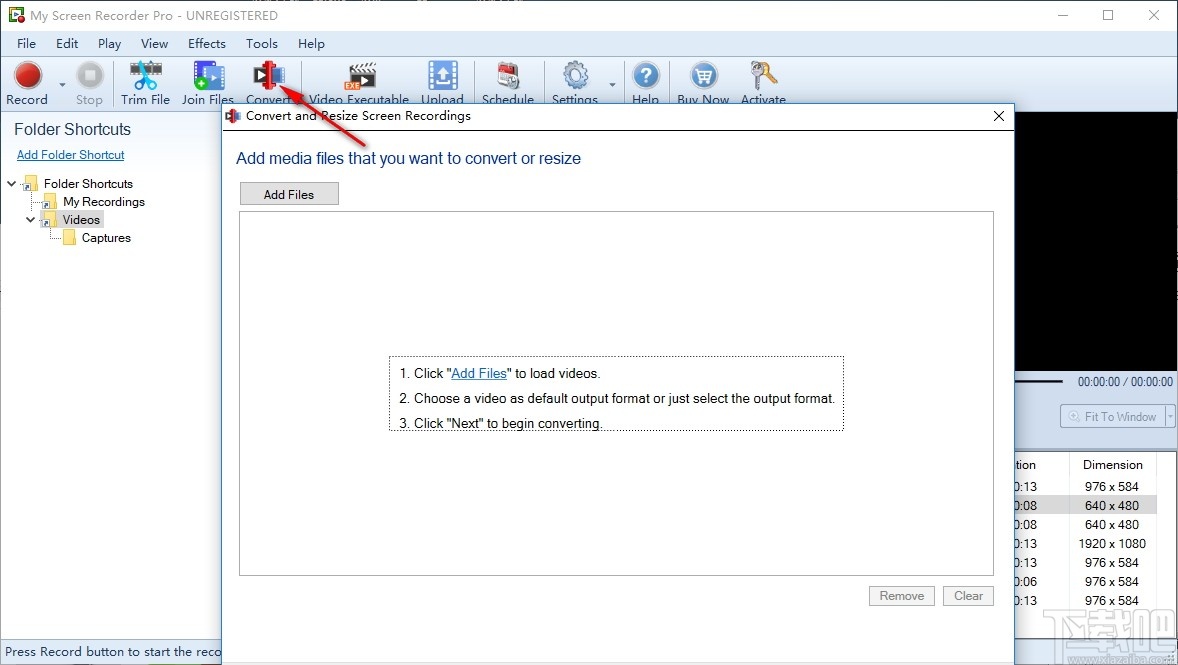
Task: Click the Convert toolbar icon
Action: pyautogui.click(x=268, y=75)
